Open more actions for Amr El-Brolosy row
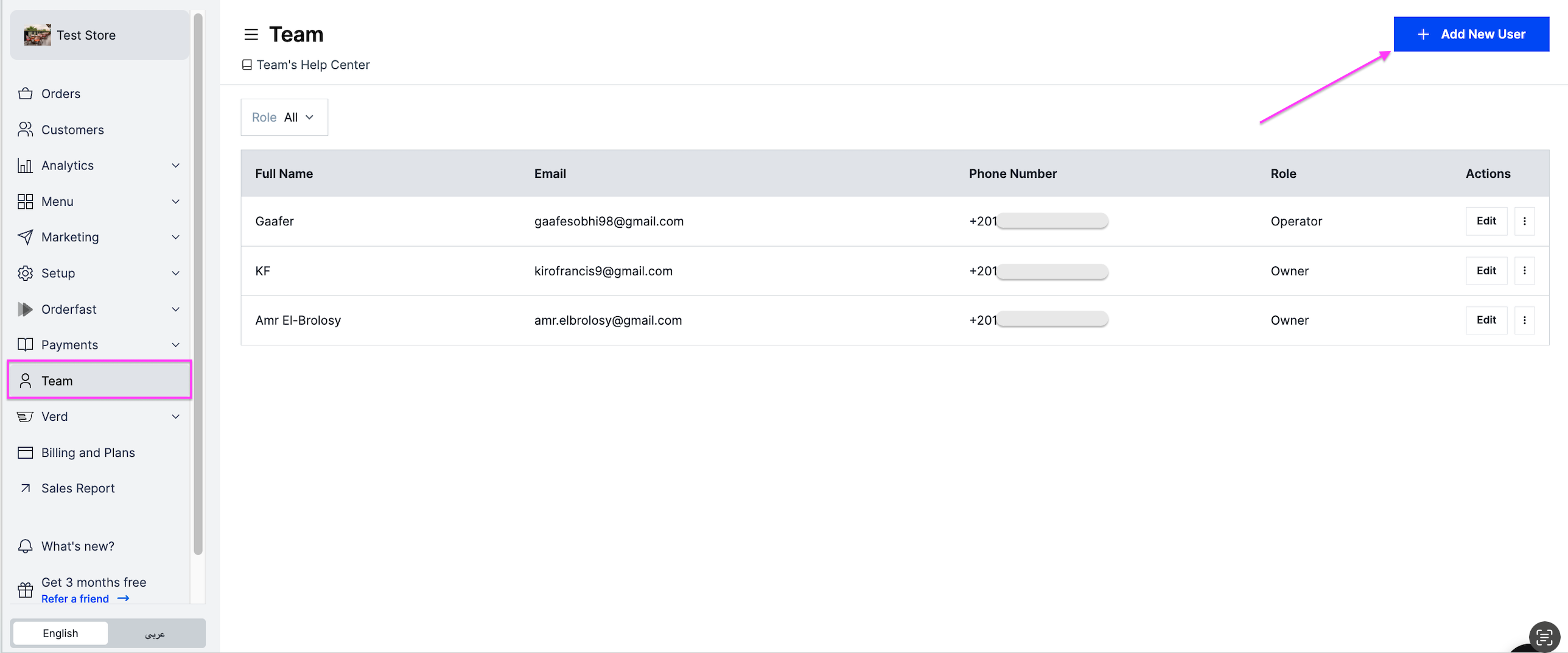 pos(1524,320)
